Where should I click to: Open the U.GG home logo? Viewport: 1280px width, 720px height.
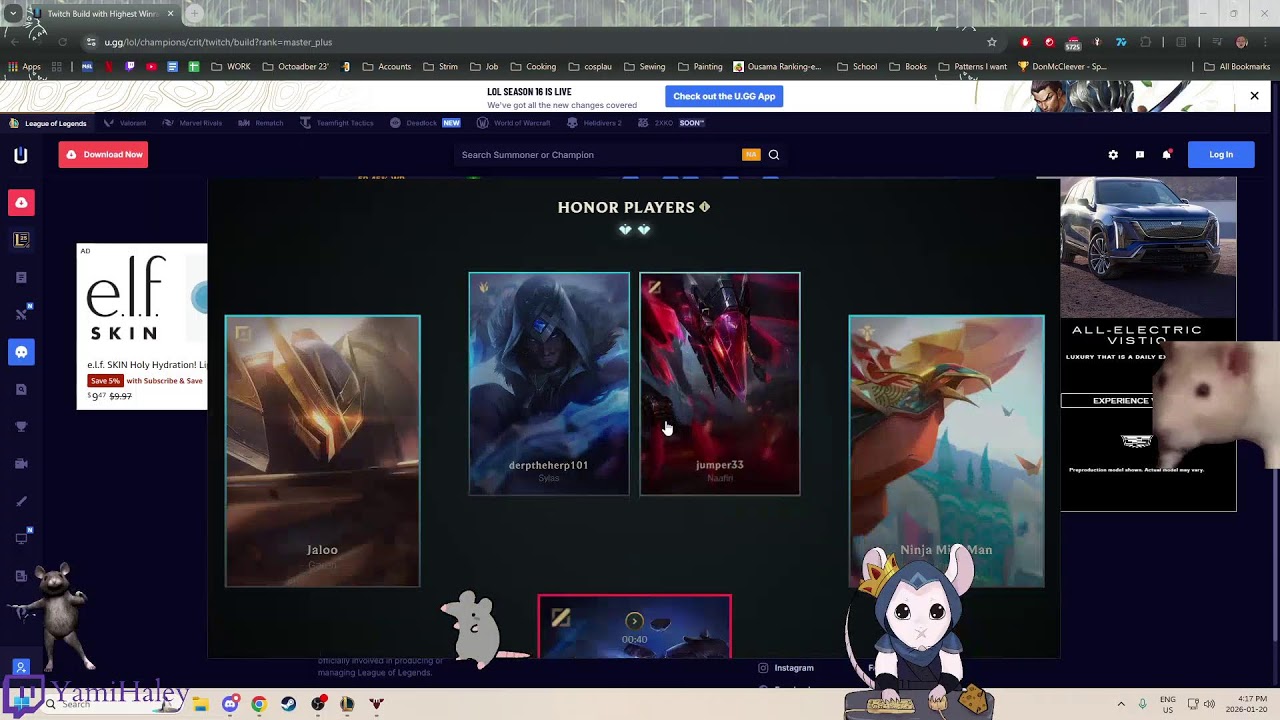20,155
